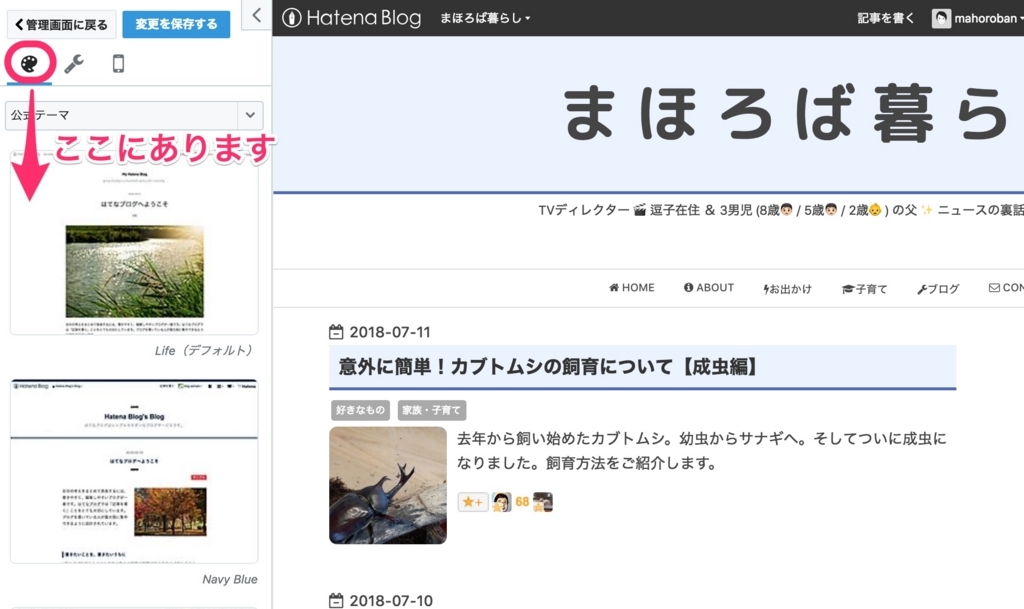Click the 2018-07-11 date link

click(x=390, y=332)
